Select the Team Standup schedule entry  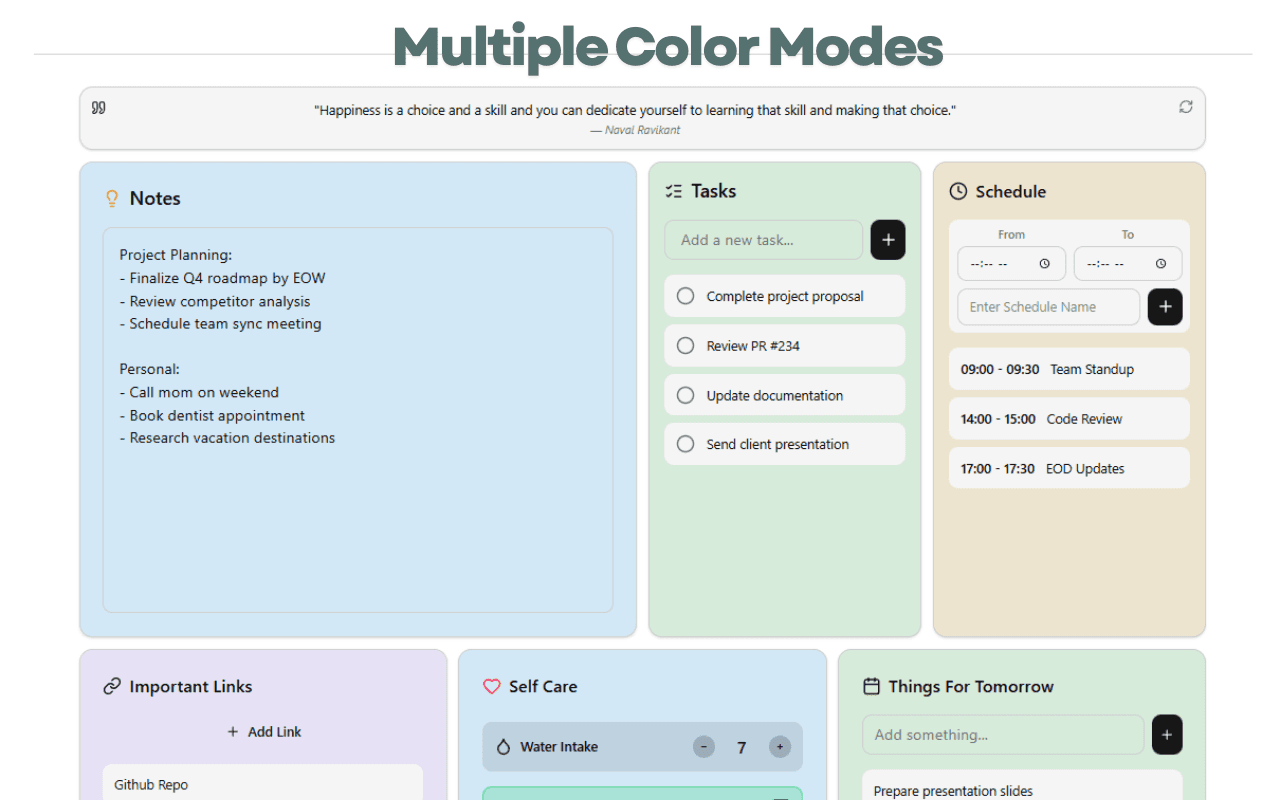point(1068,369)
